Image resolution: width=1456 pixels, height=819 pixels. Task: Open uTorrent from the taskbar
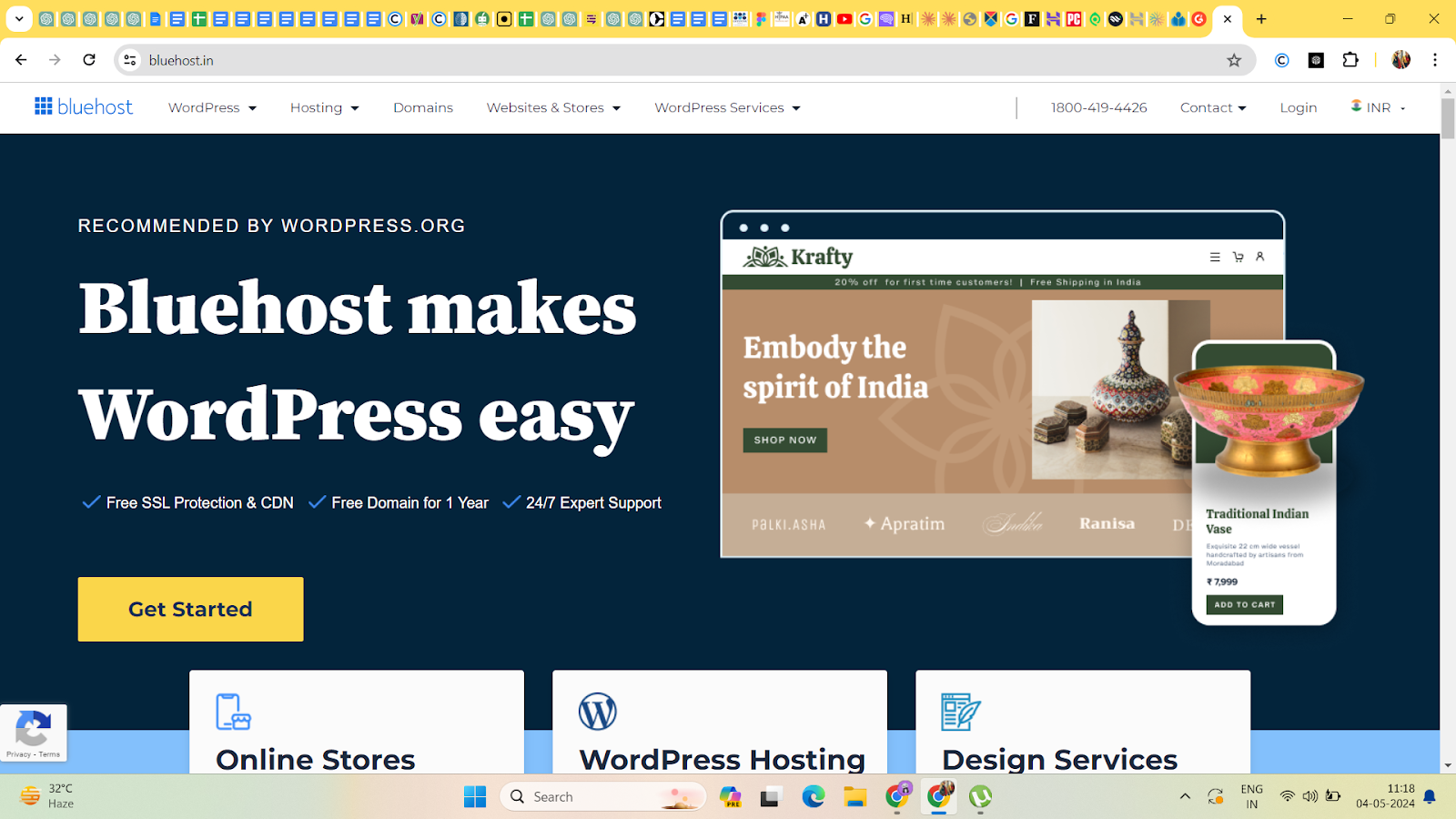[x=980, y=797]
